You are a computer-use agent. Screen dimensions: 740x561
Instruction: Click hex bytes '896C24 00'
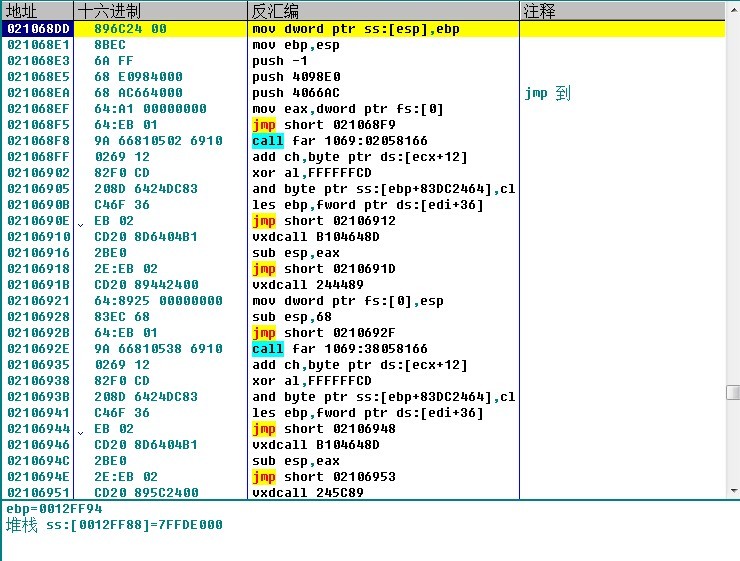[130, 29]
